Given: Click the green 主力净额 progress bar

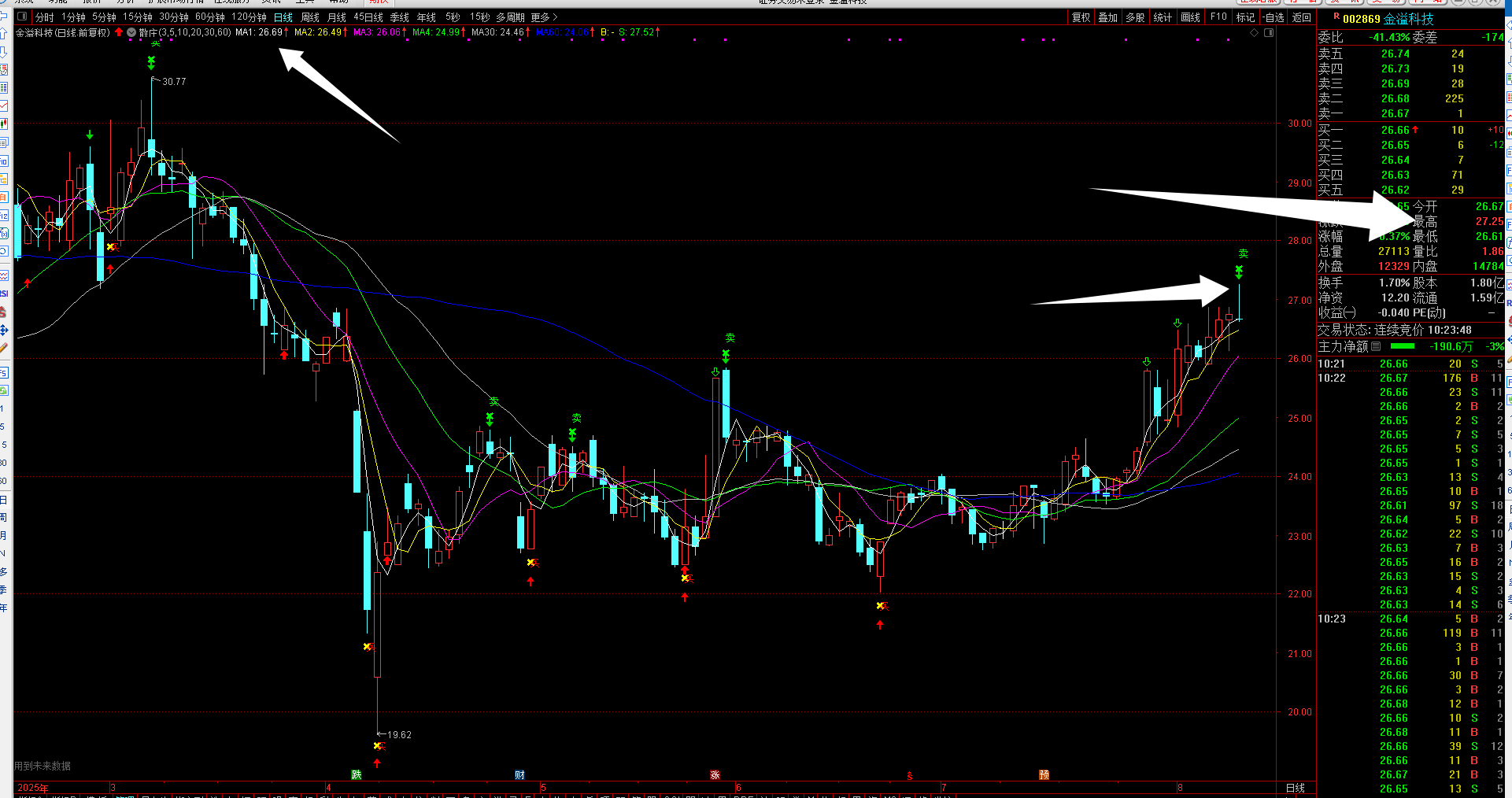Looking at the screenshot, I should point(1403,346).
